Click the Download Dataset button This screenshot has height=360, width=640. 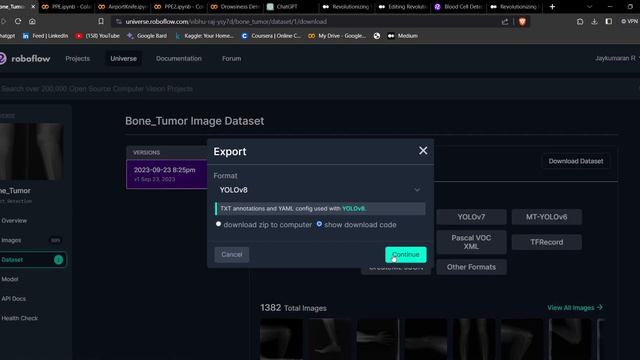coord(576,161)
